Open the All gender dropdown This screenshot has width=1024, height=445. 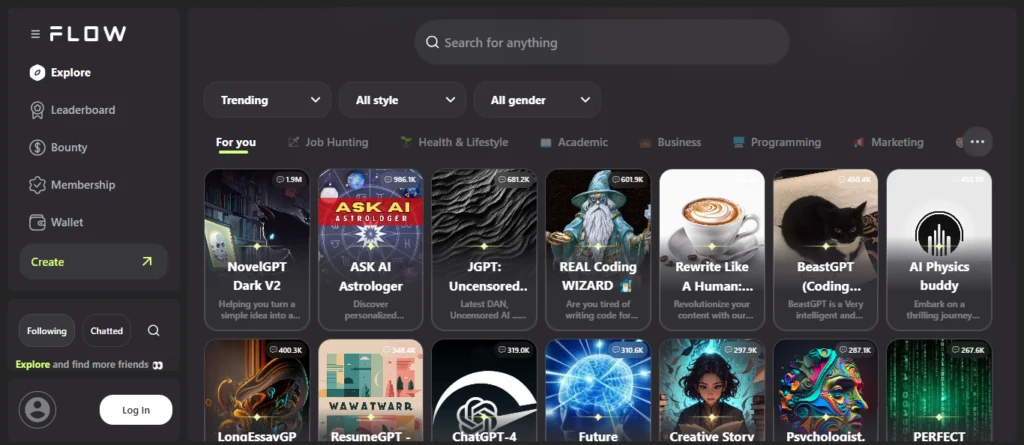(537, 100)
